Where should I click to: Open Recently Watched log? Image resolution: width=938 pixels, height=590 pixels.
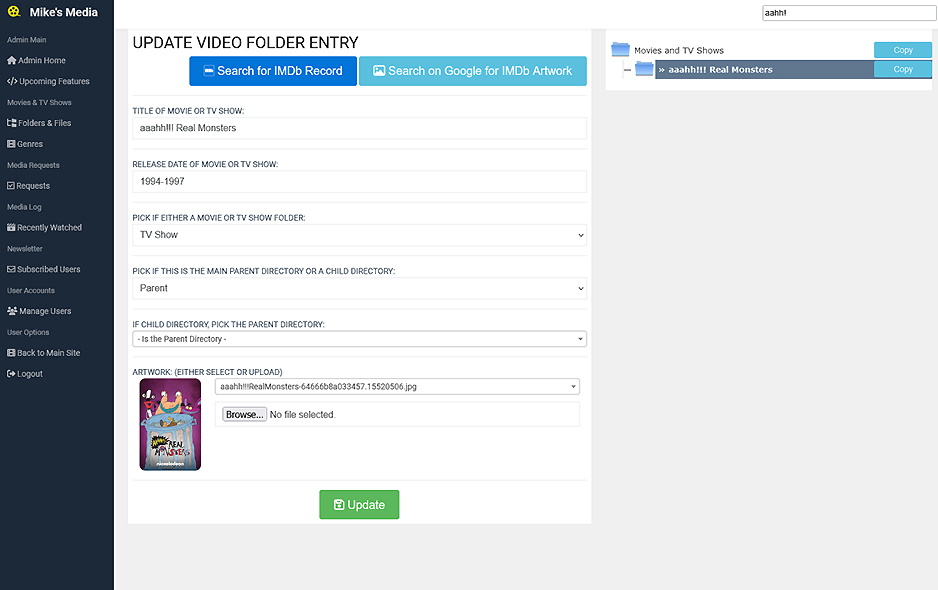tap(49, 228)
